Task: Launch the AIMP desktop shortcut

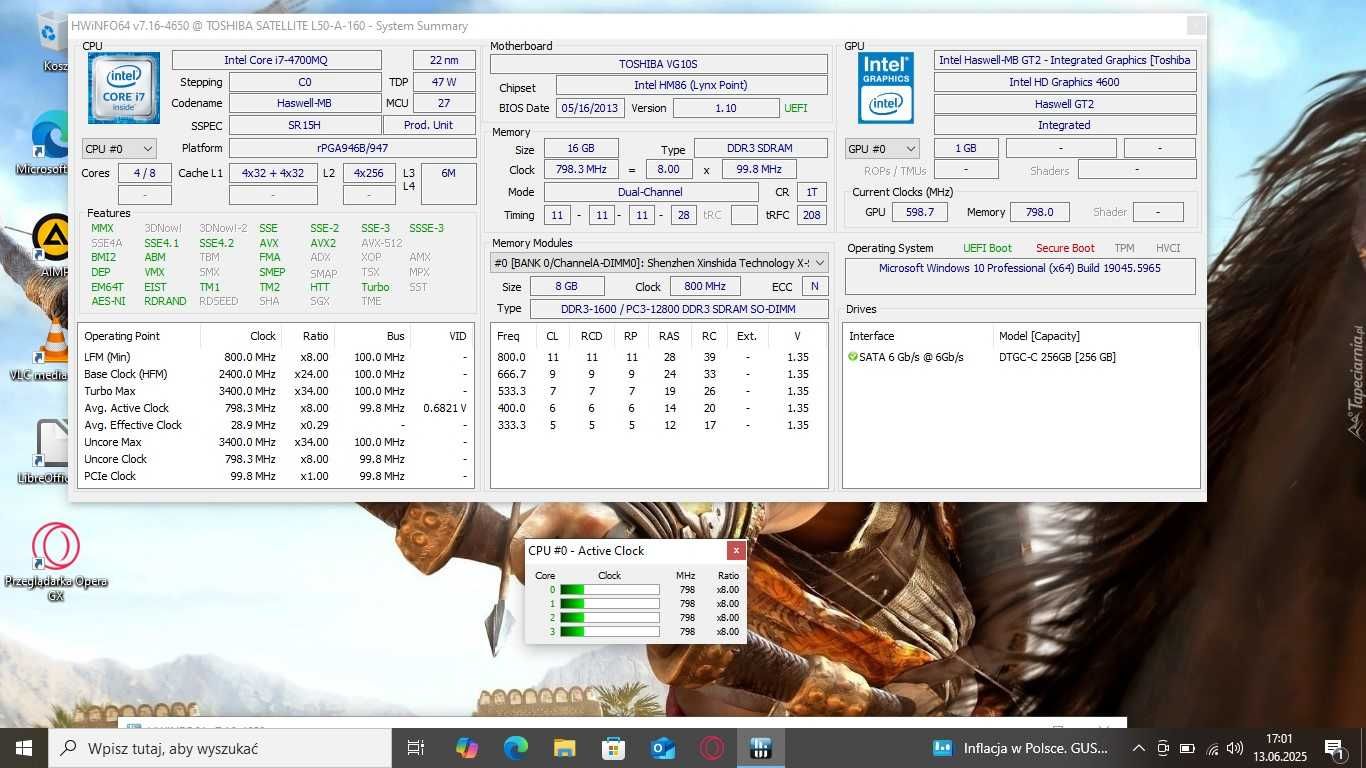Action: coord(50,245)
